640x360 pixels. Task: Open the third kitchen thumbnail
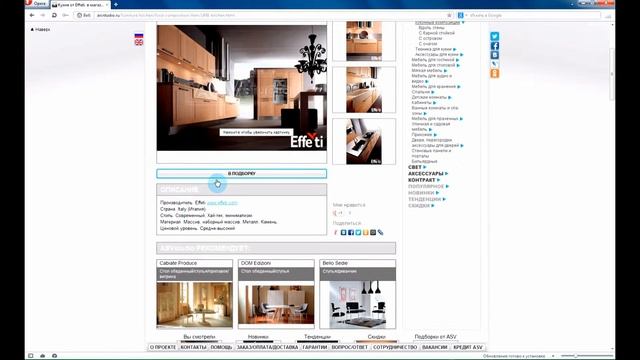[364, 142]
